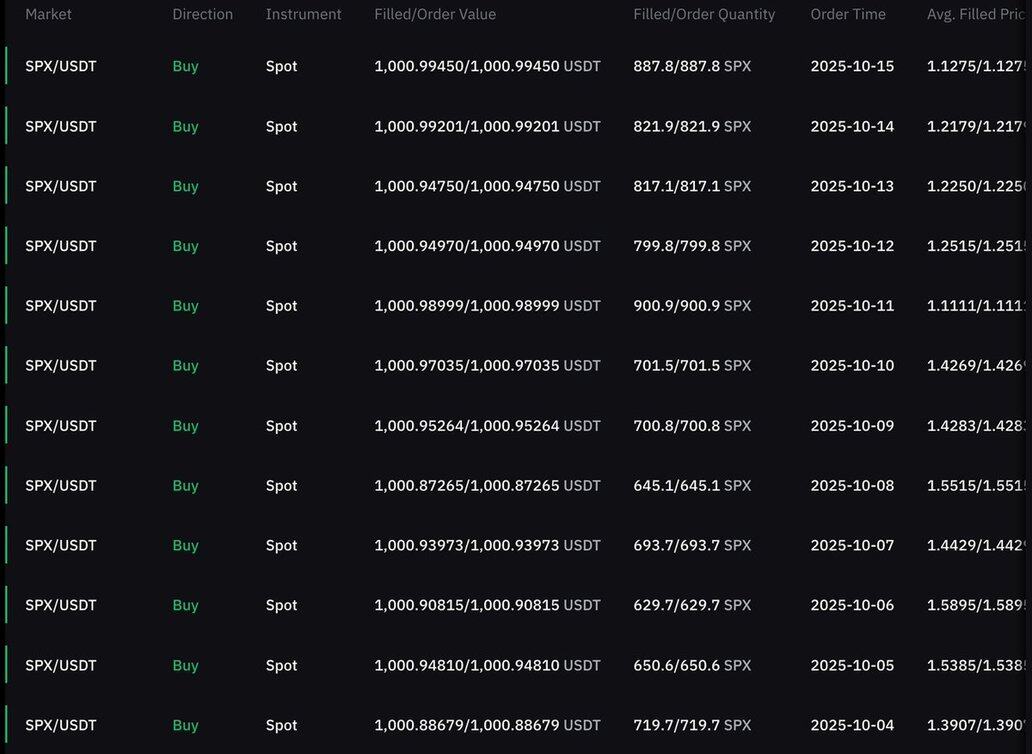Click the Market column header
Viewport: 1032px width, 754px height.
[48, 14]
